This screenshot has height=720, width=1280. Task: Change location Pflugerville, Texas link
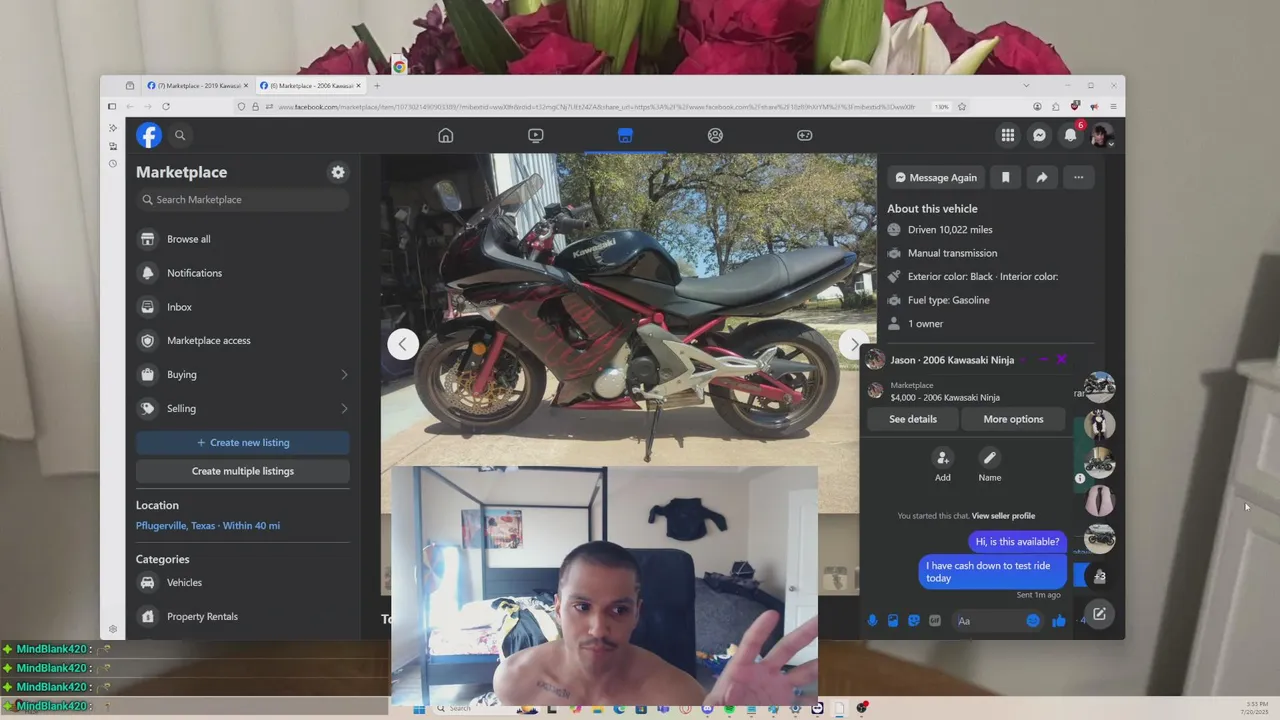coord(208,525)
